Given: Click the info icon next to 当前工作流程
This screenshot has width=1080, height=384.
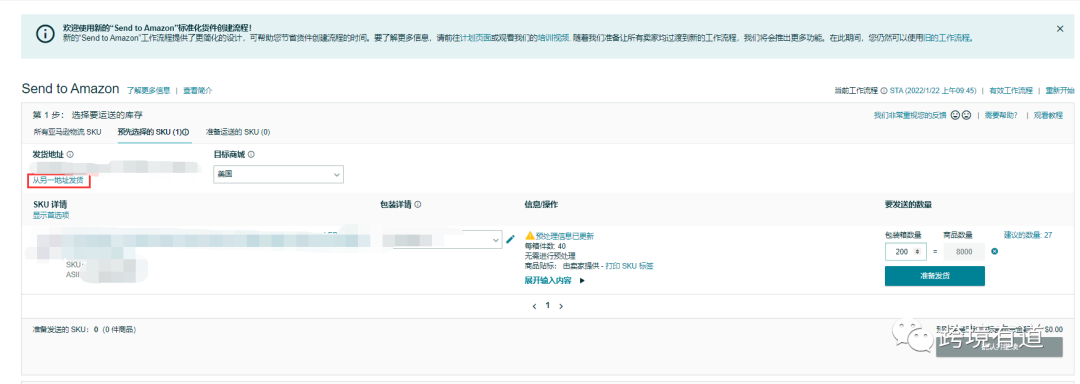Looking at the screenshot, I should pos(884,91).
